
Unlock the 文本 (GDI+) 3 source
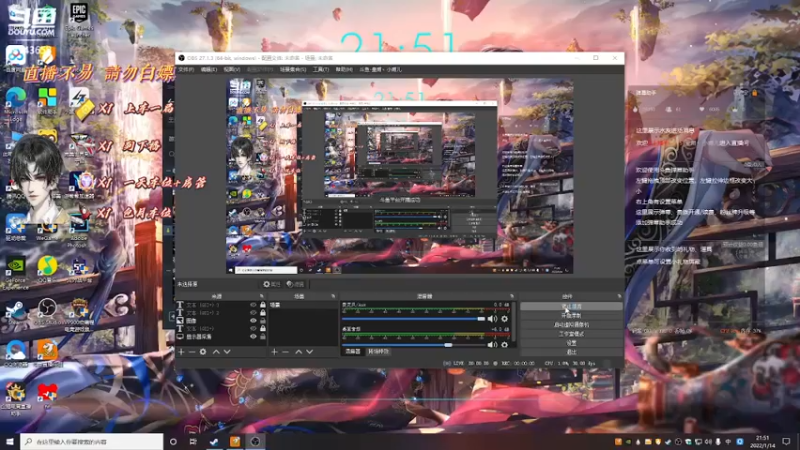tap(263, 305)
